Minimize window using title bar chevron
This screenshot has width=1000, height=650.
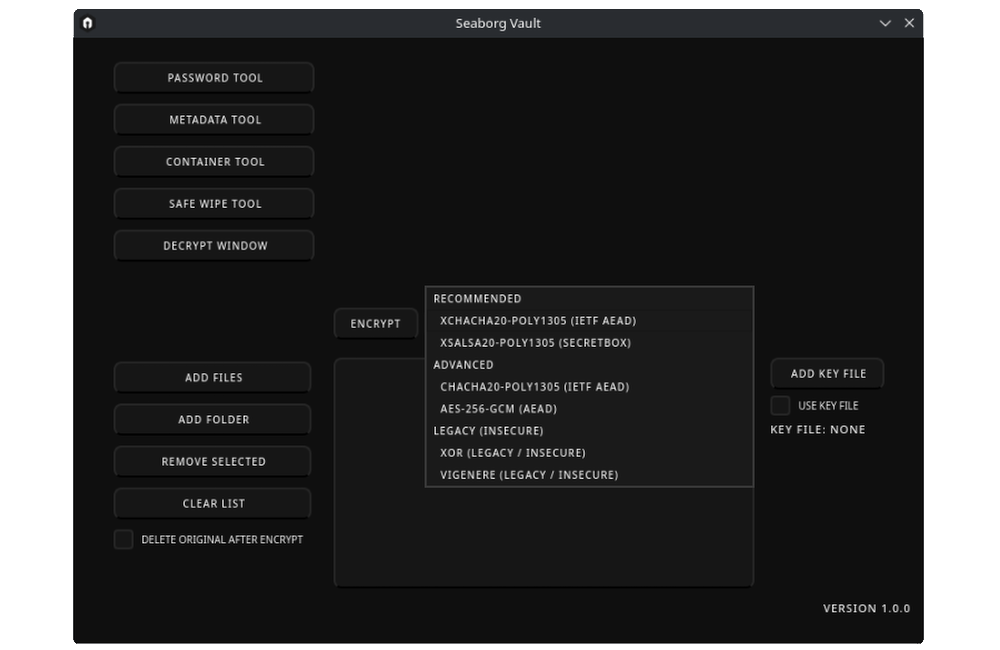[885, 23]
